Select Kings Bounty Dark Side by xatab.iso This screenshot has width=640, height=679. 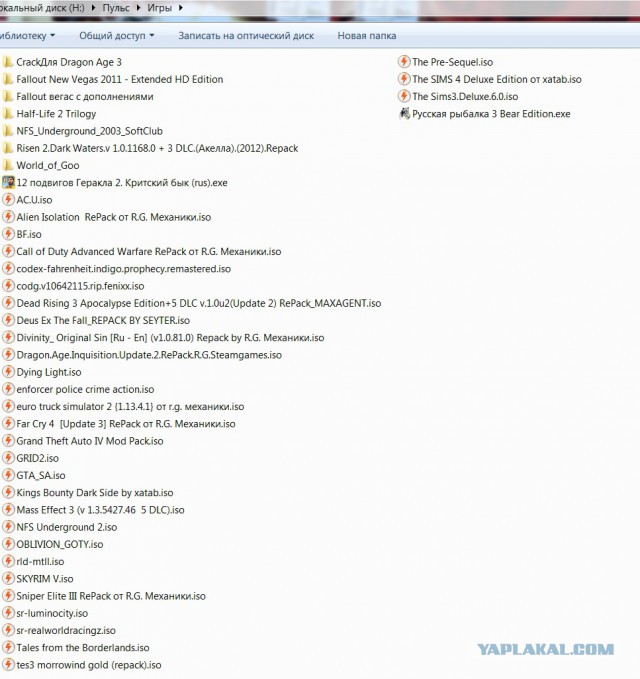click(x=95, y=493)
